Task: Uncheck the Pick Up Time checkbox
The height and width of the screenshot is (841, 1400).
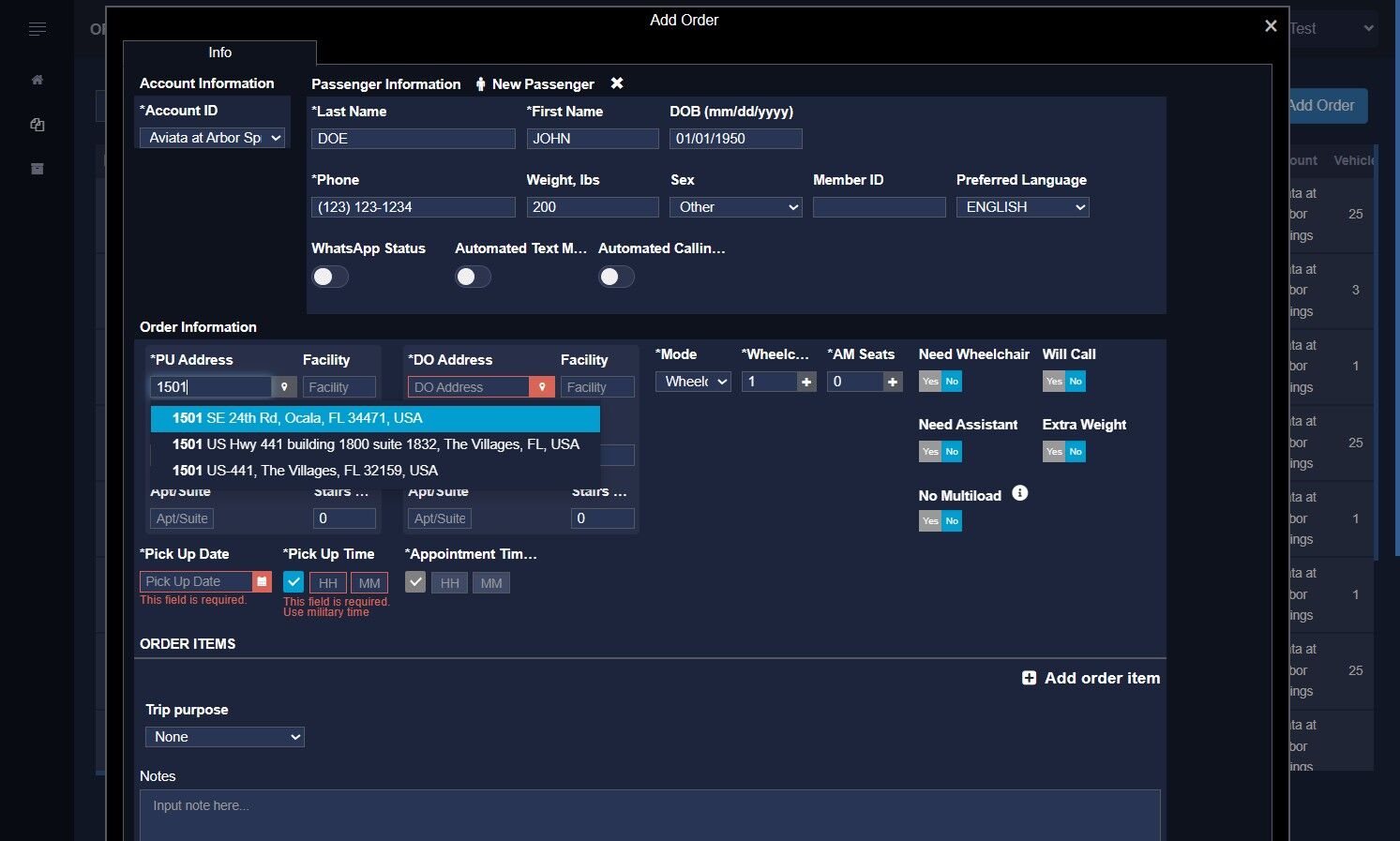Action: [294, 582]
